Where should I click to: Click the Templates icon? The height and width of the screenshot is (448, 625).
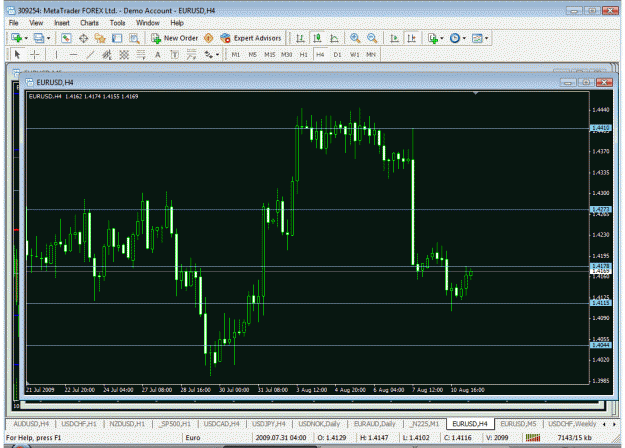(x=477, y=38)
